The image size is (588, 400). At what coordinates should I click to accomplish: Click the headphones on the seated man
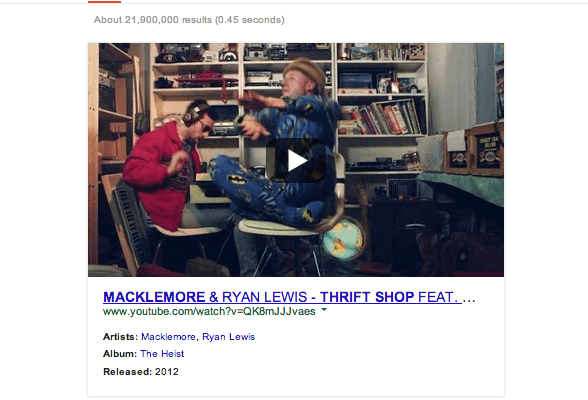pyautogui.click(x=192, y=114)
